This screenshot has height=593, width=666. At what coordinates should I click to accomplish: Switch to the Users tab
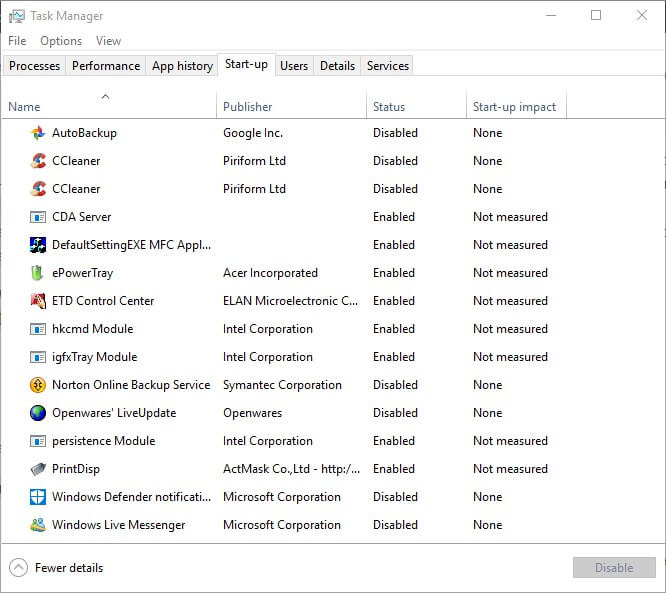[294, 66]
